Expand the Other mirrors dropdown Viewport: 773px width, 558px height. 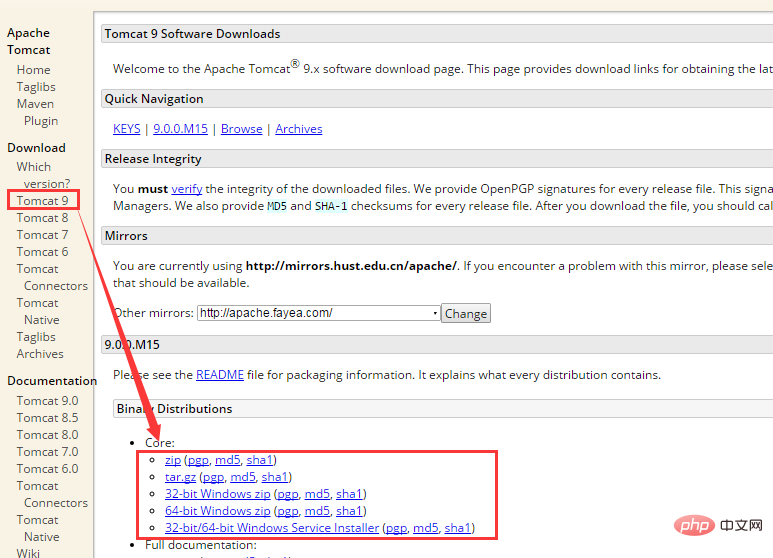pos(318,313)
